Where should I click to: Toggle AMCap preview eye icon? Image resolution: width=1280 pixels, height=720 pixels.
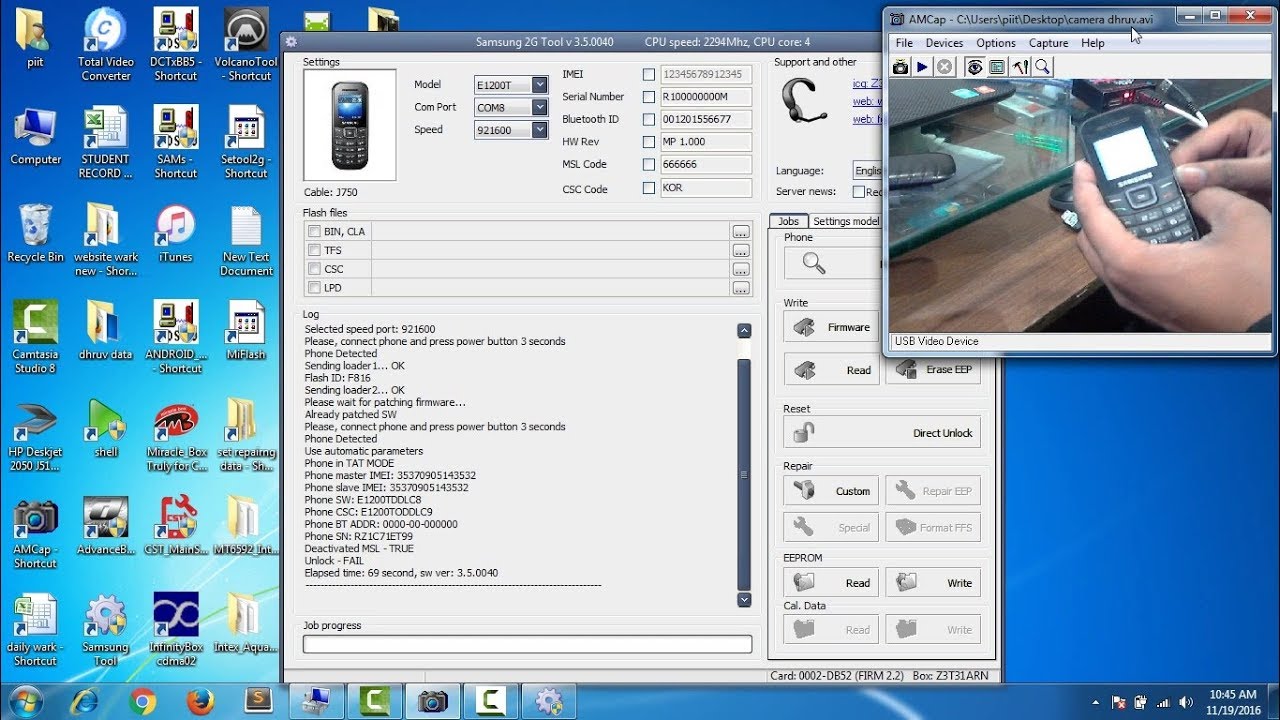(x=974, y=67)
